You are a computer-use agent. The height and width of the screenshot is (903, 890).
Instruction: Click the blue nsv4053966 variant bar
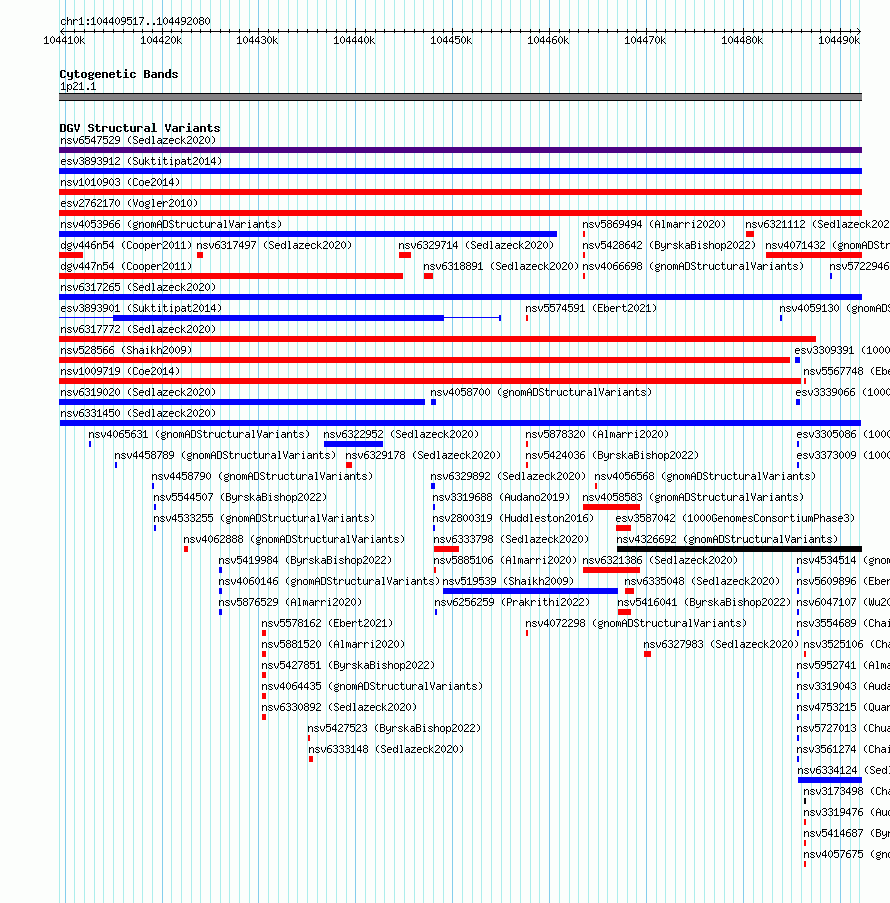click(308, 234)
